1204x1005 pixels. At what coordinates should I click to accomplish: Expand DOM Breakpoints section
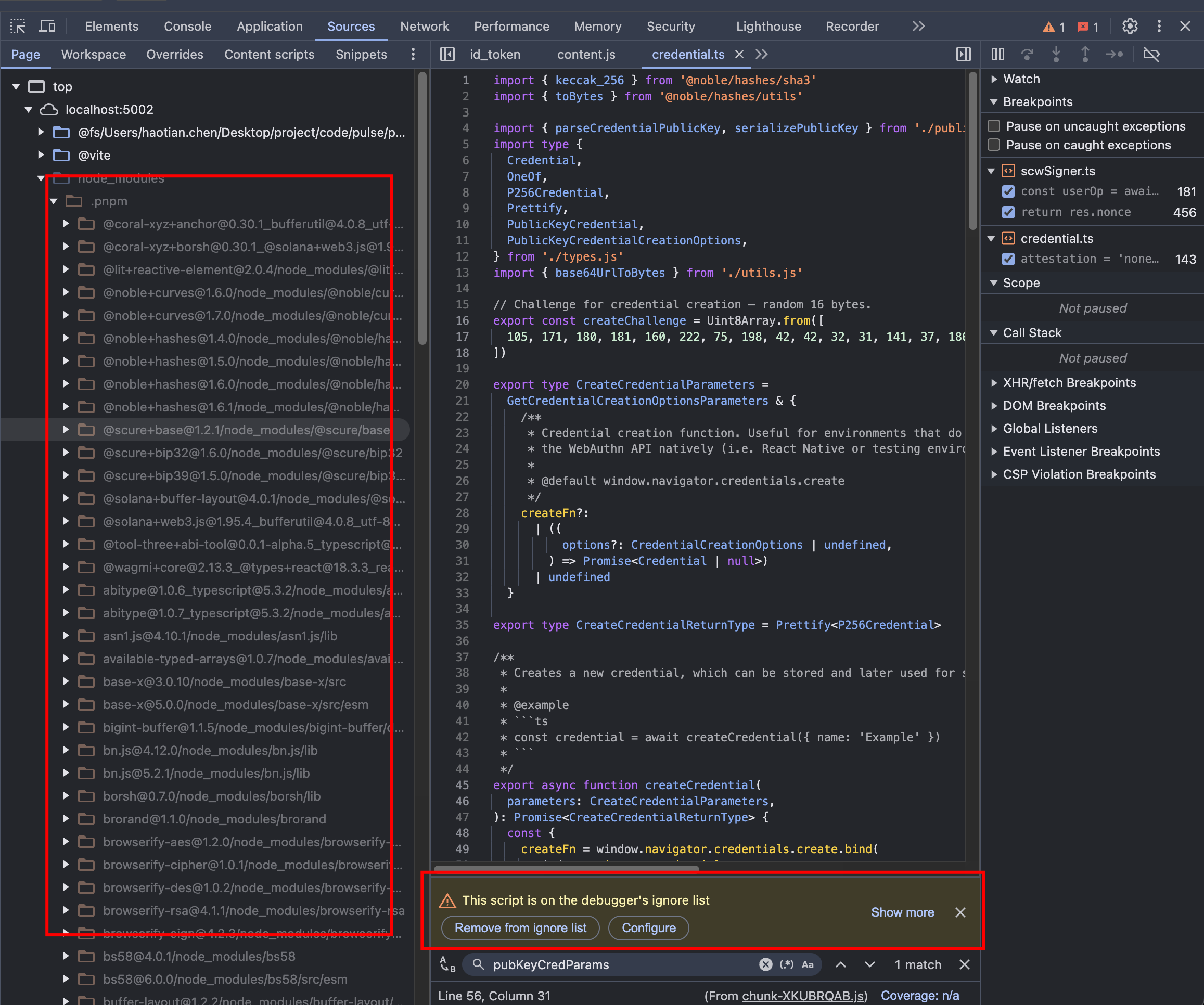(x=994, y=406)
